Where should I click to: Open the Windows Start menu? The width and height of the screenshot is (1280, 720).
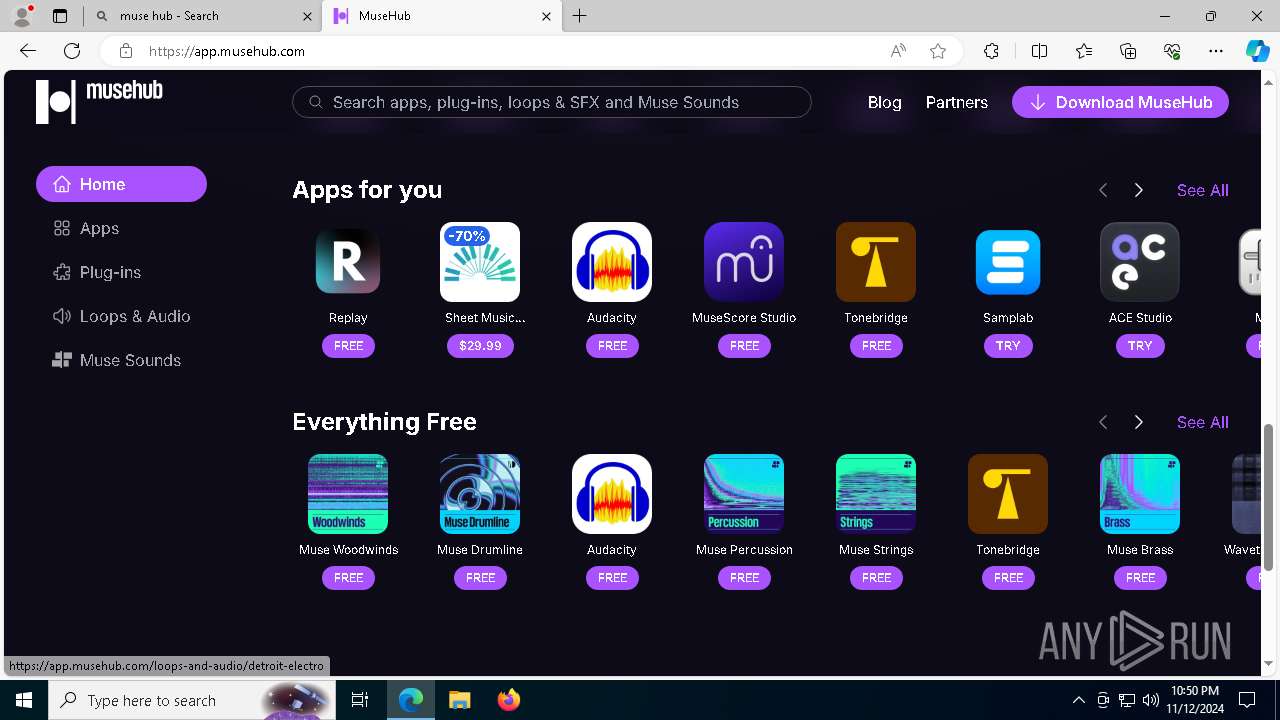(x=24, y=700)
